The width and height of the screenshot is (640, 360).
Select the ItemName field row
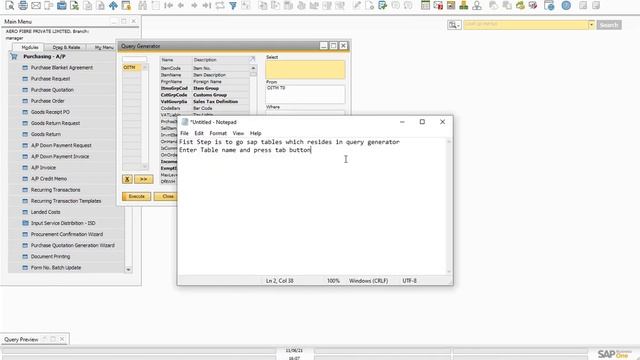pos(204,75)
